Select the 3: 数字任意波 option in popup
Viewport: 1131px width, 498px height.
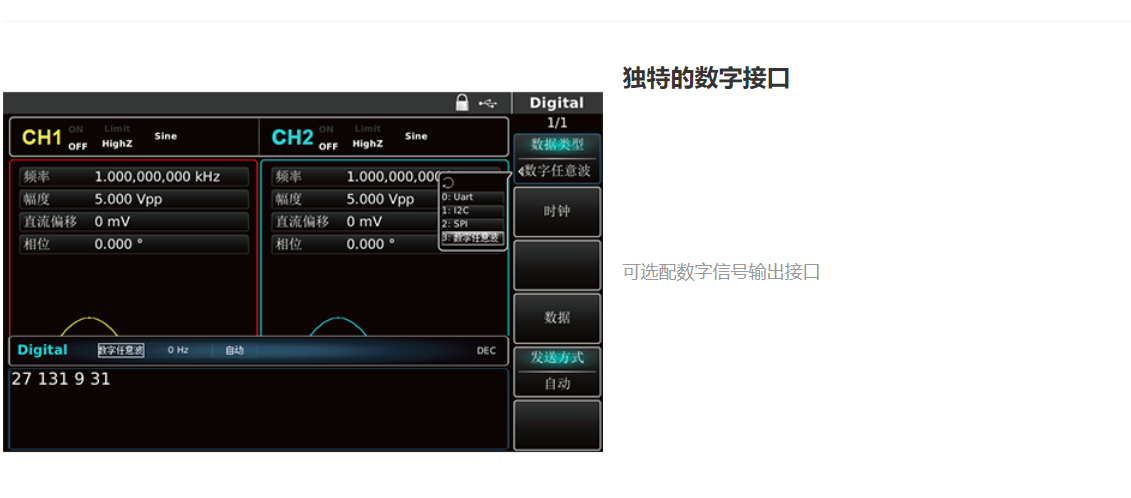click(x=472, y=237)
